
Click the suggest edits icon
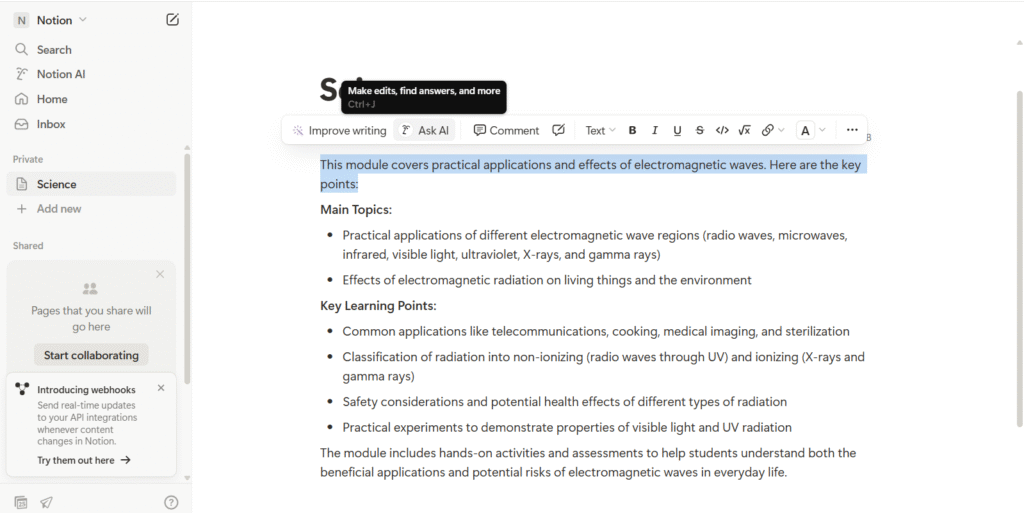coord(558,131)
